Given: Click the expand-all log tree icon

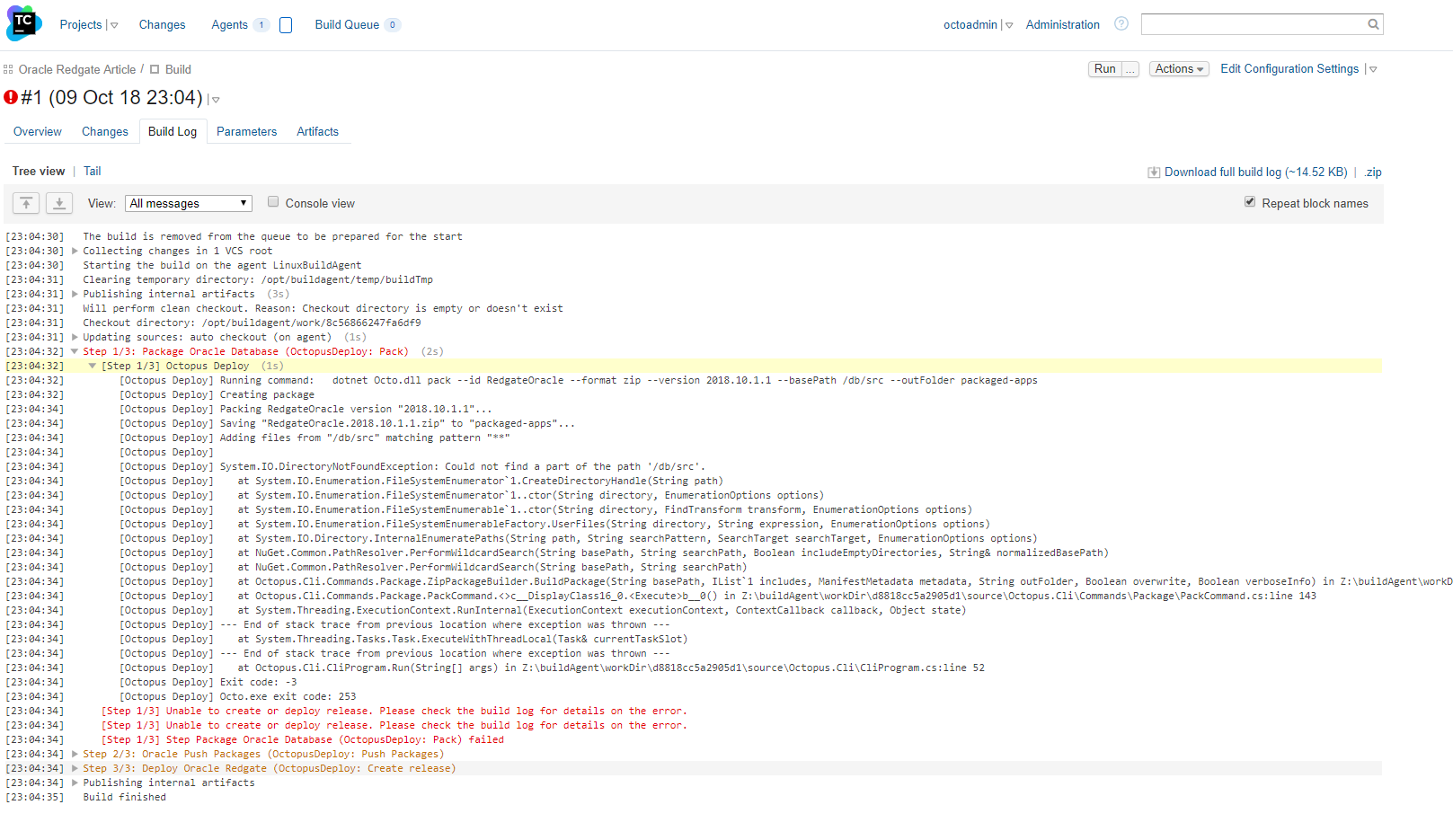Looking at the screenshot, I should pyautogui.click(x=59, y=203).
